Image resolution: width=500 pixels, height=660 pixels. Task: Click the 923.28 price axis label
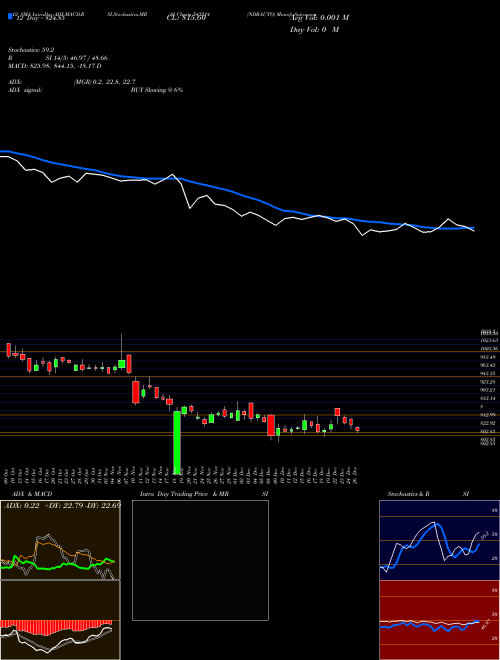point(487,382)
